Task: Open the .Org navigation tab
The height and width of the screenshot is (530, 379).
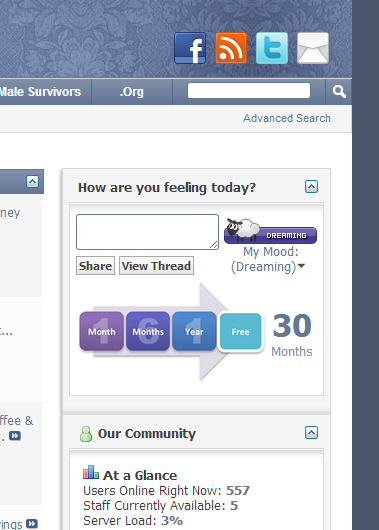Action: click(x=132, y=92)
